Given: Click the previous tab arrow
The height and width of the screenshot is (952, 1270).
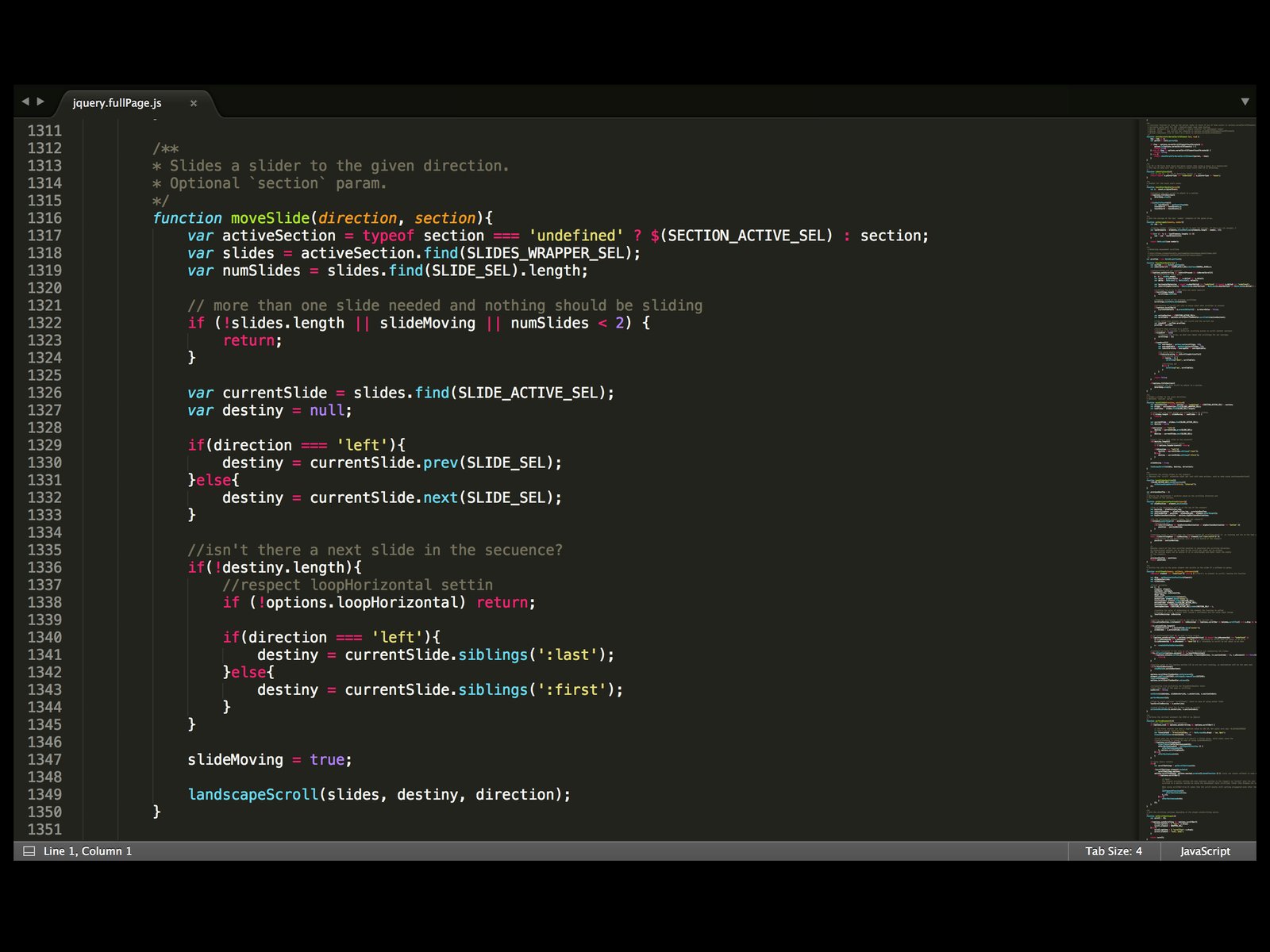Looking at the screenshot, I should click(x=25, y=102).
